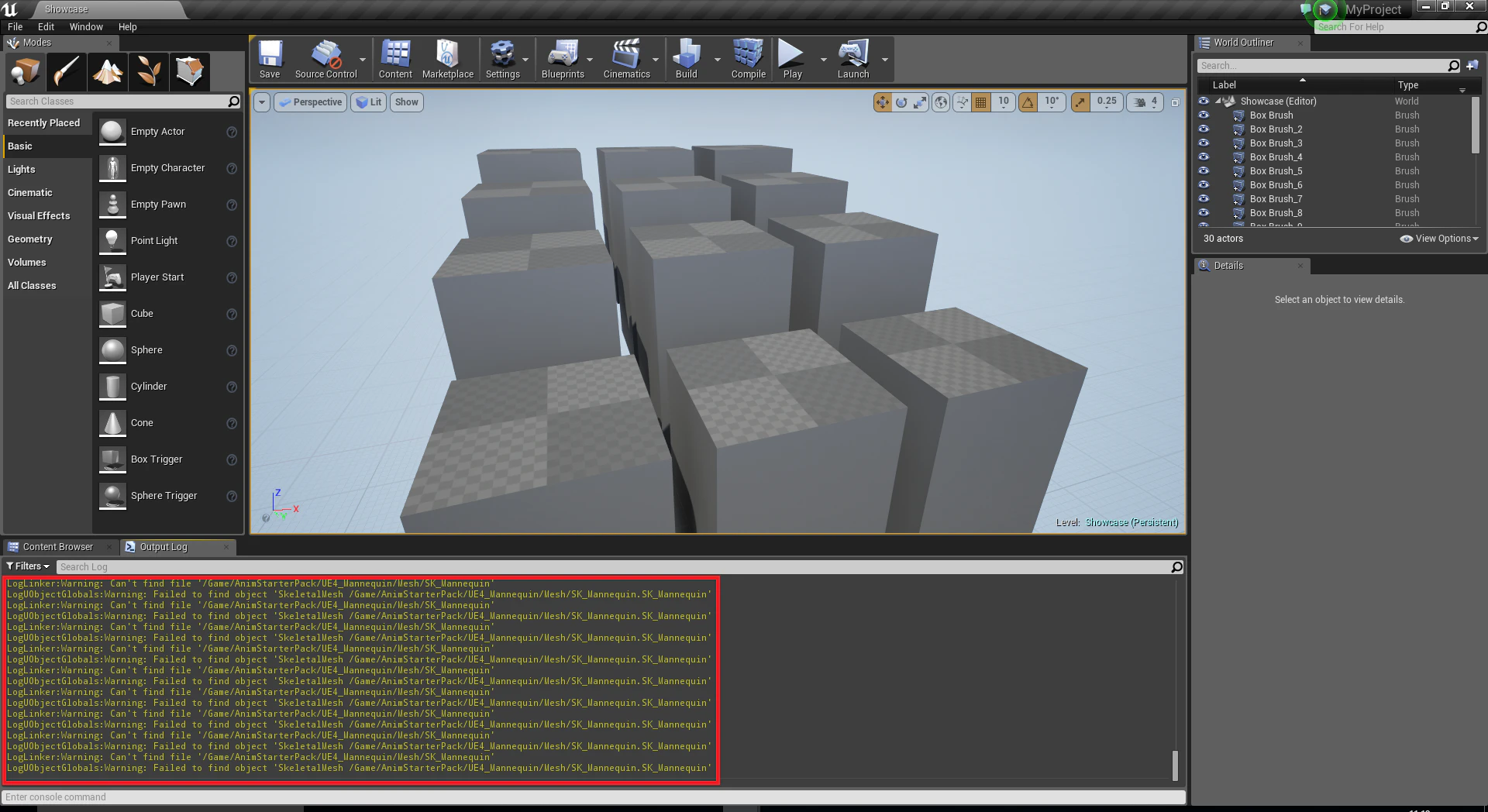Viewport: 1488px width, 812px height.
Task: Open the Play options dropdown arrow
Action: (x=823, y=60)
